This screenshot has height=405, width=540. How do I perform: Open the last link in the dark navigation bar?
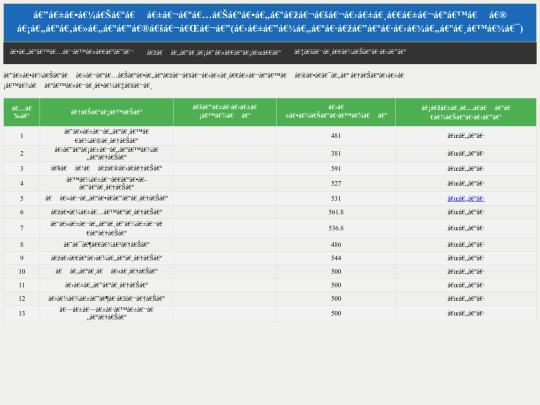[x=350, y=52]
